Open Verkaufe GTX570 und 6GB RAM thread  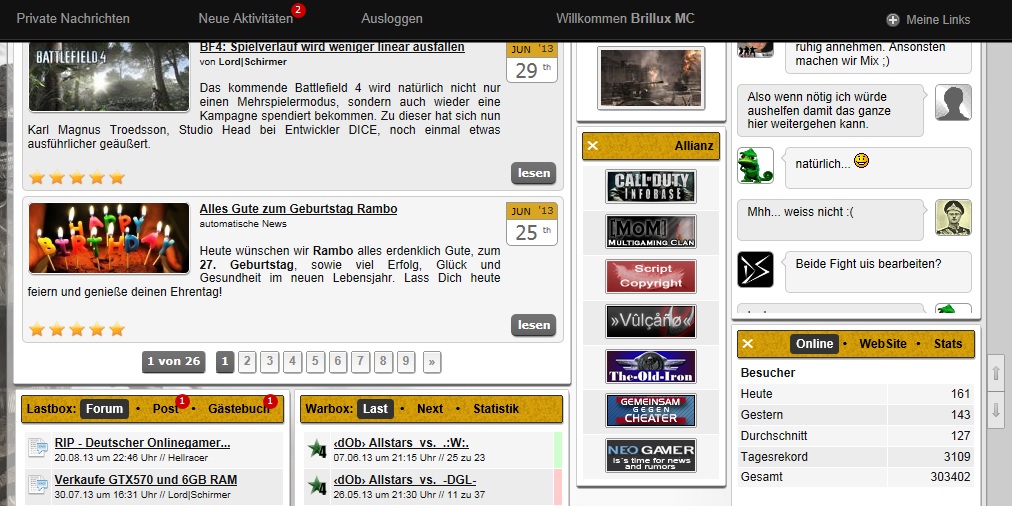click(x=146, y=480)
